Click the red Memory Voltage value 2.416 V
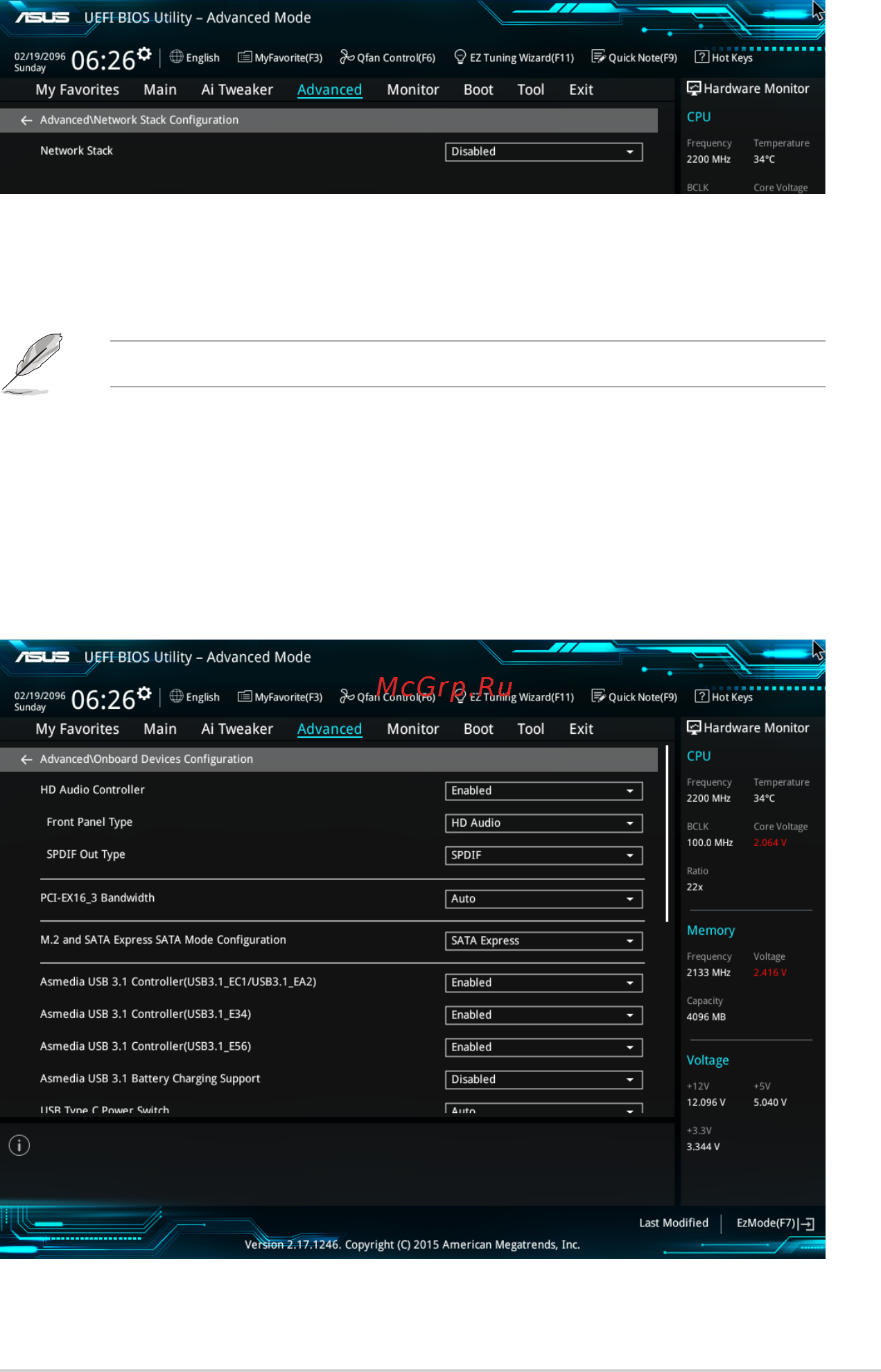 pyautogui.click(x=770, y=973)
